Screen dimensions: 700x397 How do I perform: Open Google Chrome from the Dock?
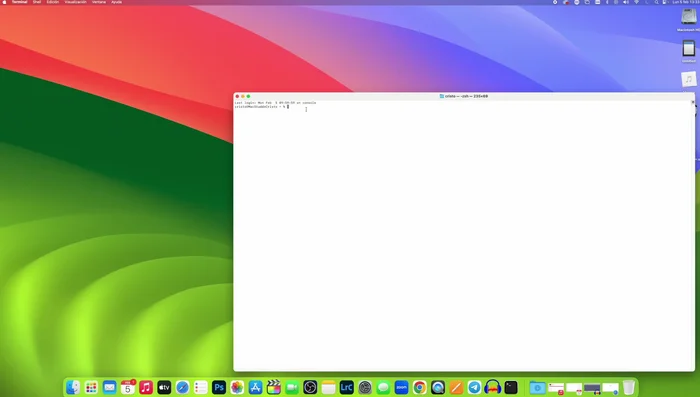tap(420, 387)
